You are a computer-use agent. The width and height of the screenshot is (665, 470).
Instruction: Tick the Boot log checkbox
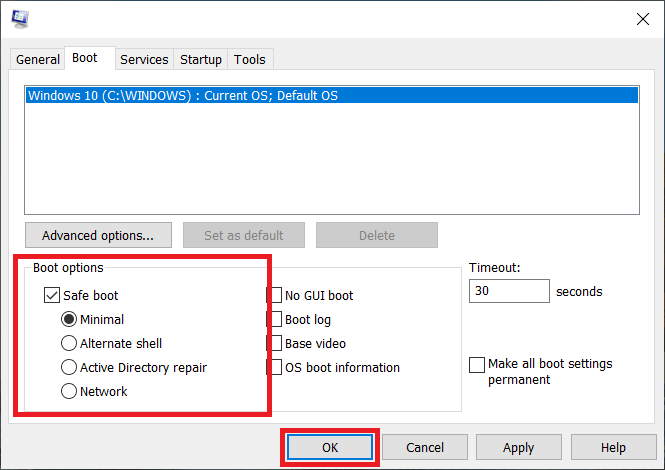275,320
